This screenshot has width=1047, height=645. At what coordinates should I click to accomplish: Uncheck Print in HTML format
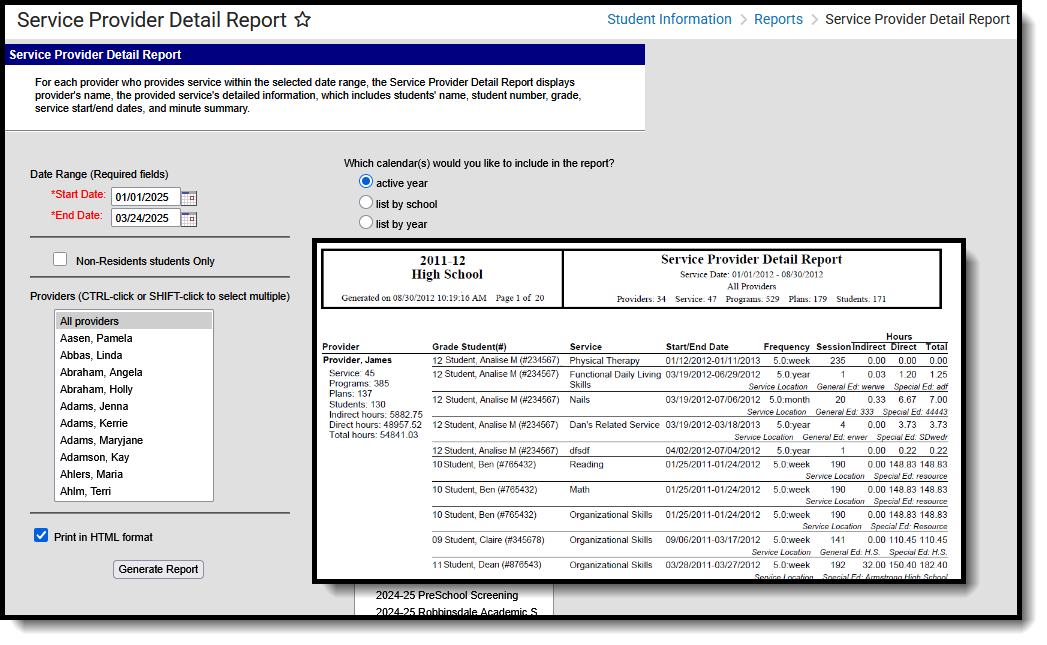(x=41, y=535)
